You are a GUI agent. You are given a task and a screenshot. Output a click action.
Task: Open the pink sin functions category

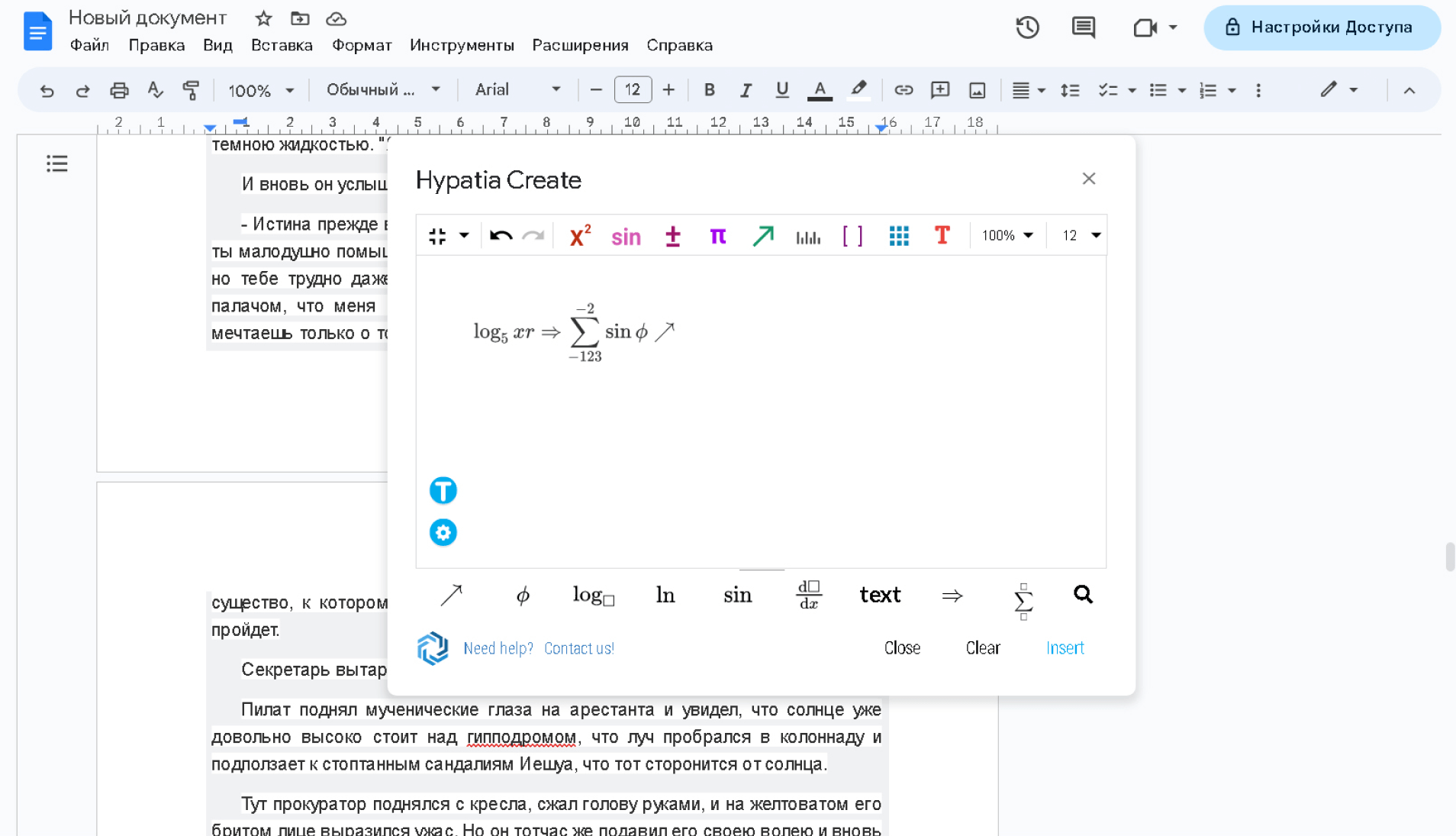pyautogui.click(x=626, y=237)
